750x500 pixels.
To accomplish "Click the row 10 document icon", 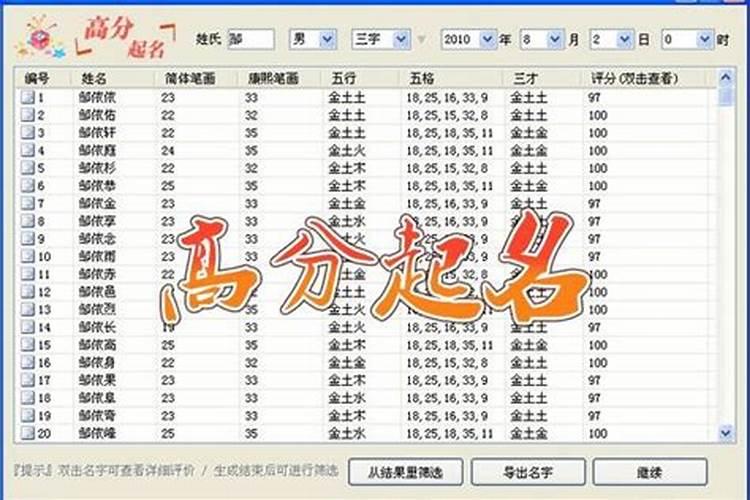I will (28, 256).
